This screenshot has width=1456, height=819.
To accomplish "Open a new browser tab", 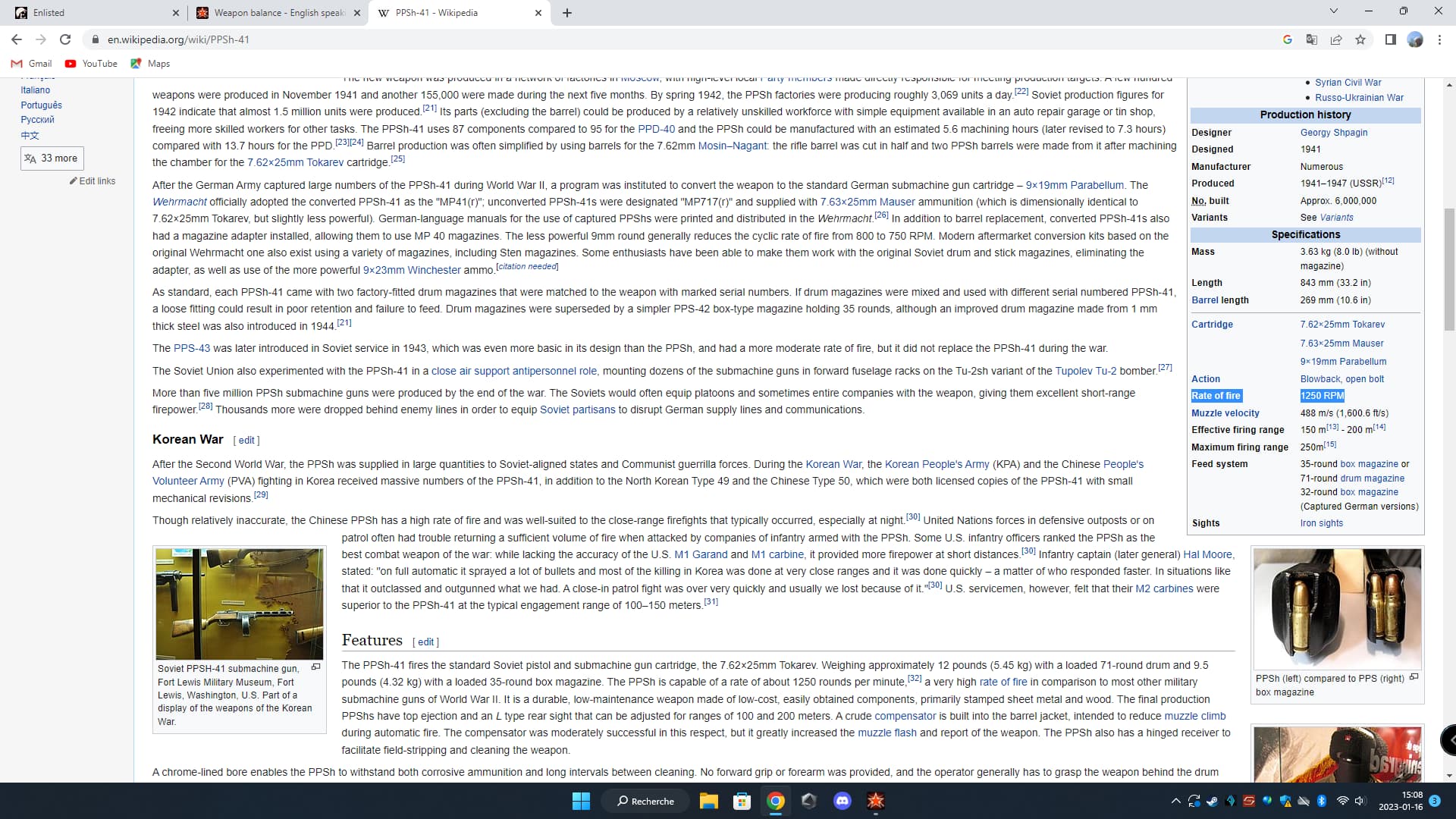I will point(567,13).
